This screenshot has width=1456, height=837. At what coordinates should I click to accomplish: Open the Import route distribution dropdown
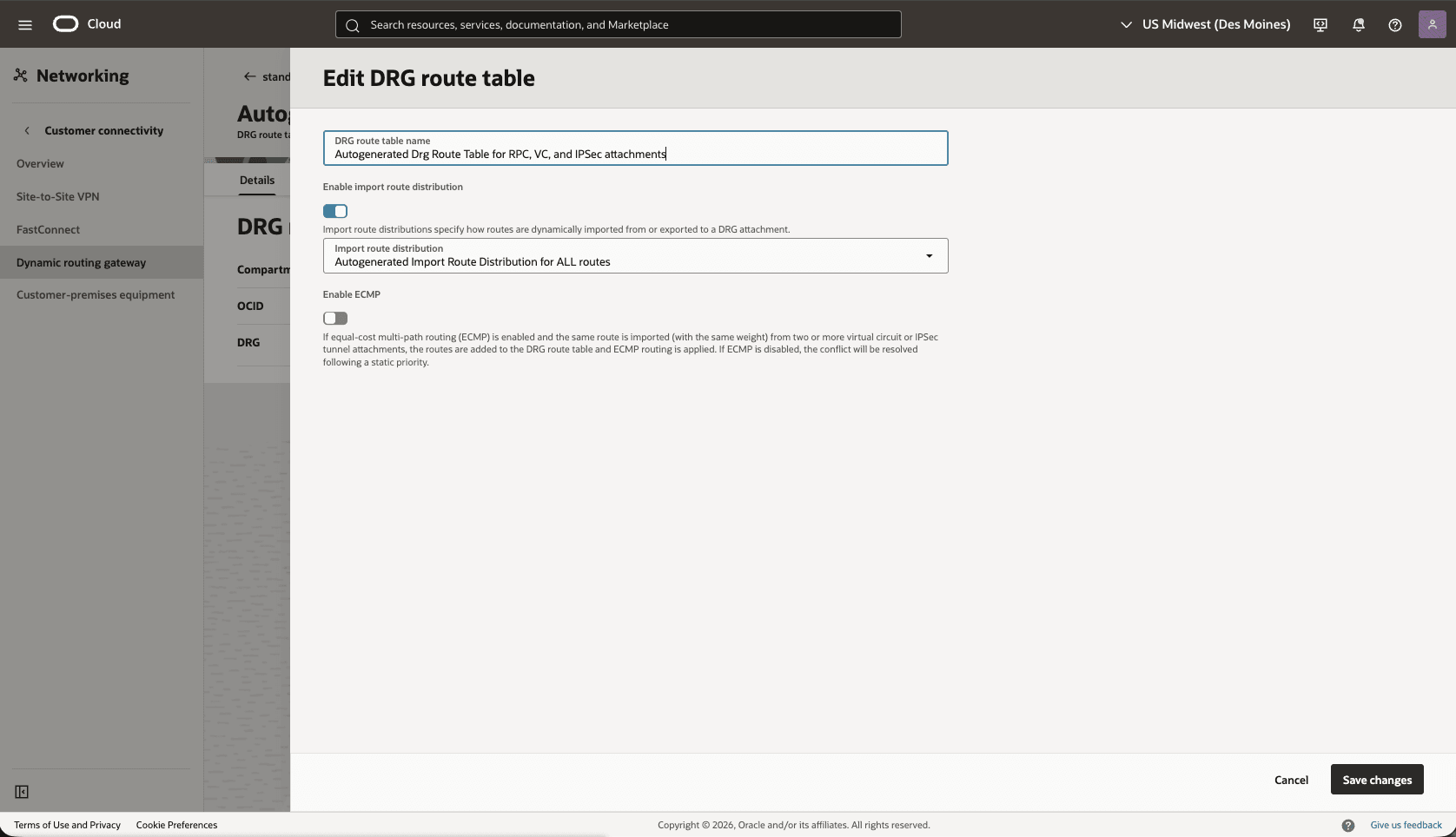928,255
